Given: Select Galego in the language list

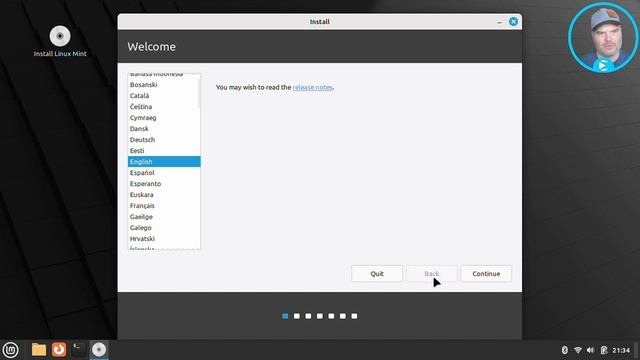Looking at the screenshot, I should click(164, 228).
